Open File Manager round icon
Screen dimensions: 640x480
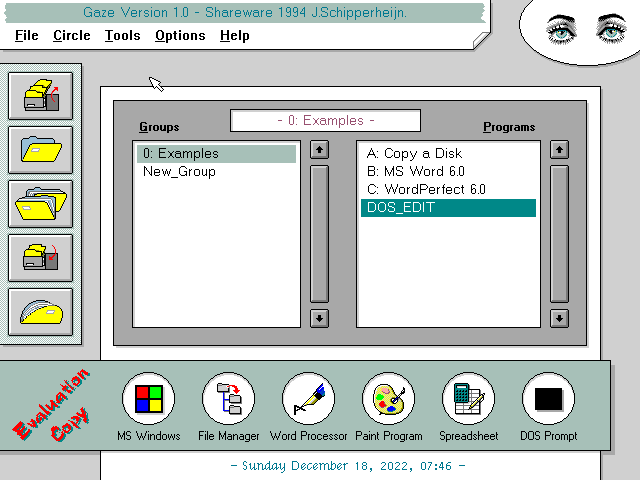(x=229, y=399)
